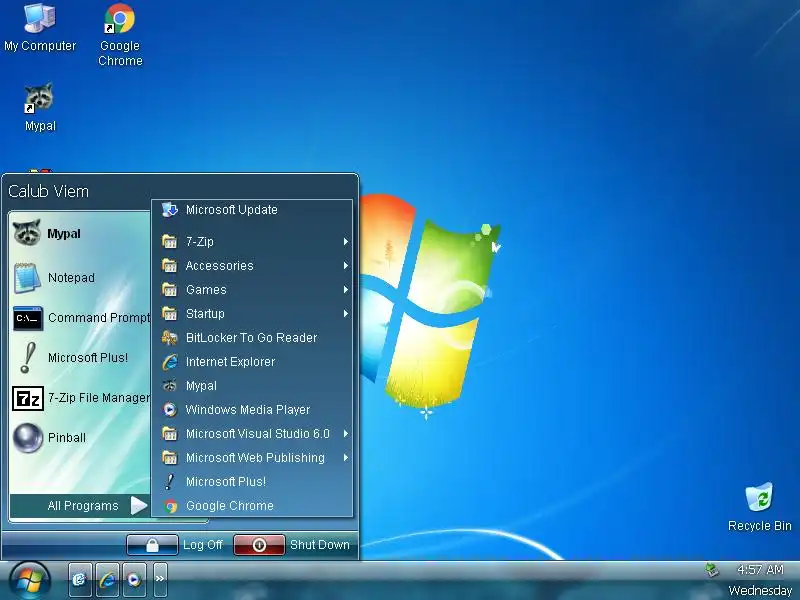The width and height of the screenshot is (800, 600).
Task: Open Notepad from the start menu
Action: 80,278
